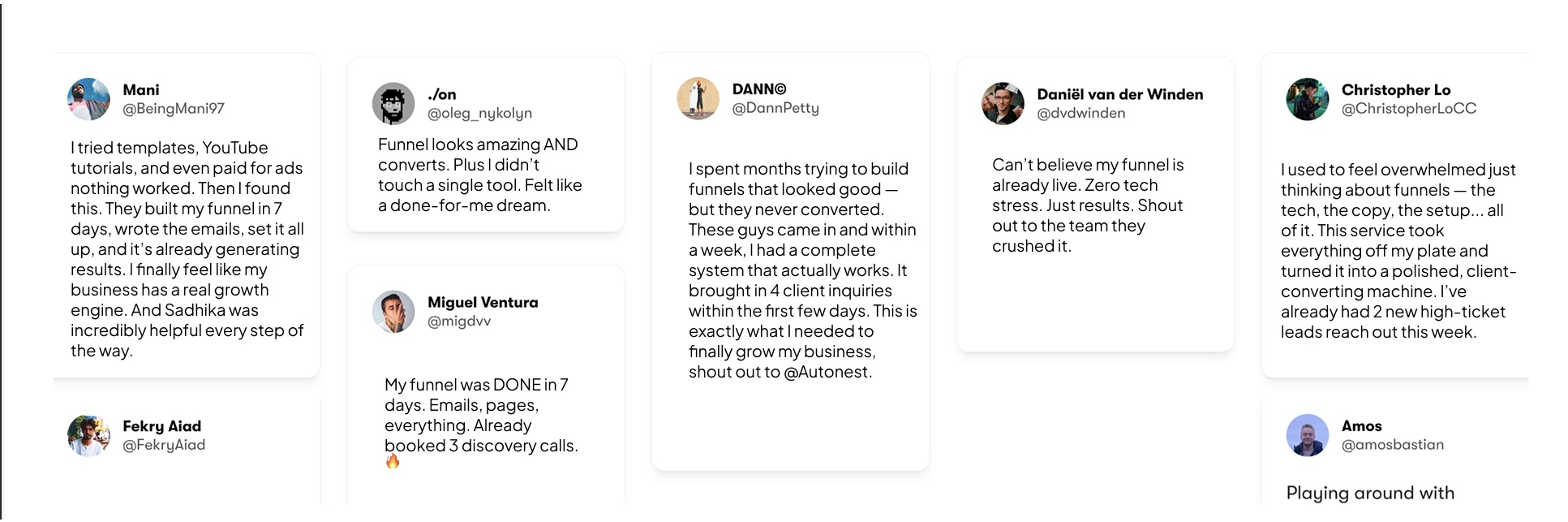Click Amos's profile avatar
Viewport: 1568px width, 522px height.
pos(1308,435)
